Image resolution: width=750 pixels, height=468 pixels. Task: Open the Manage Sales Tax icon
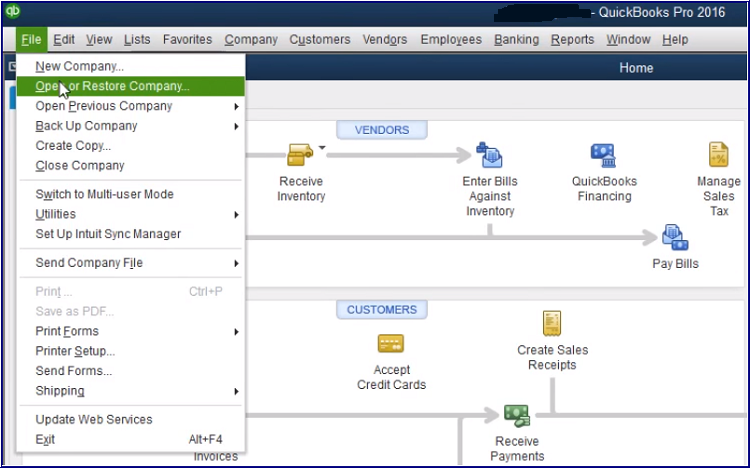(x=718, y=154)
